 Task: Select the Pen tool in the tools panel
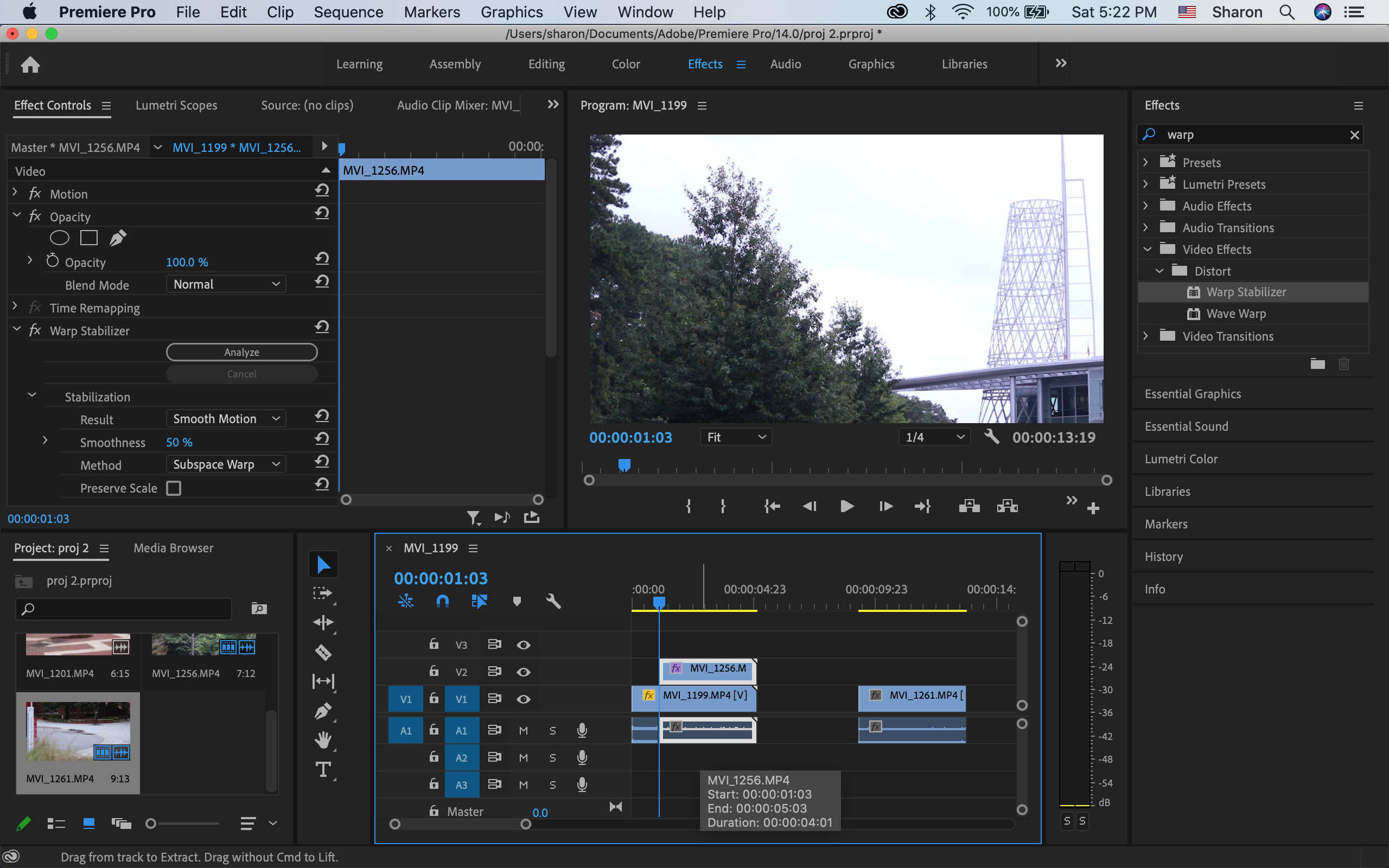tap(323, 711)
